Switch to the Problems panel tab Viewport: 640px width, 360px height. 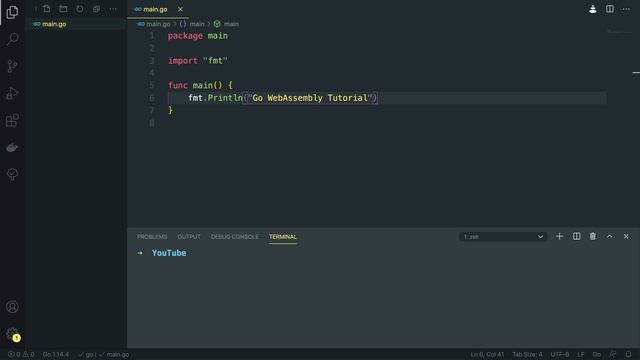(152, 237)
